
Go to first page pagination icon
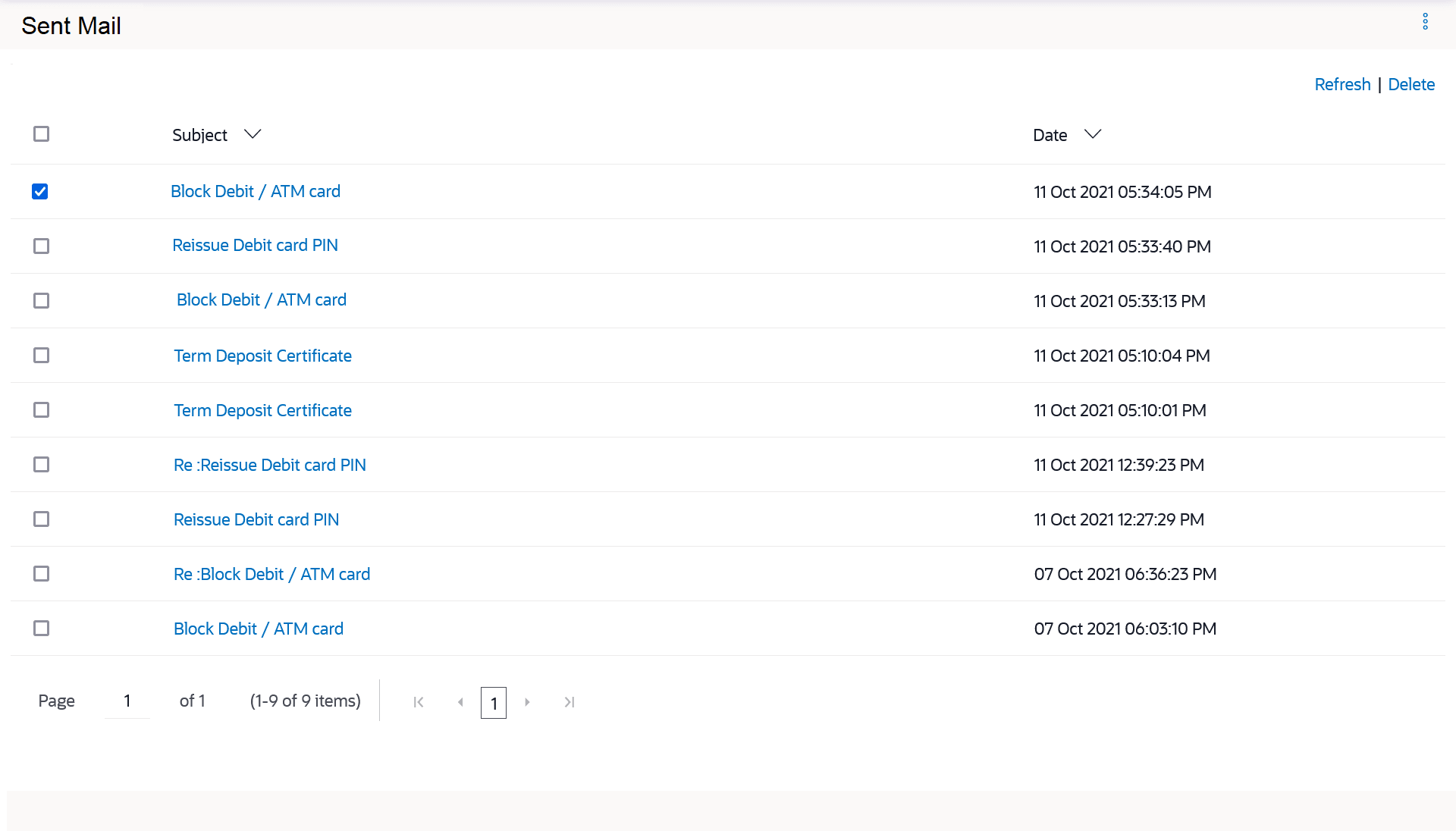coord(419,702)
